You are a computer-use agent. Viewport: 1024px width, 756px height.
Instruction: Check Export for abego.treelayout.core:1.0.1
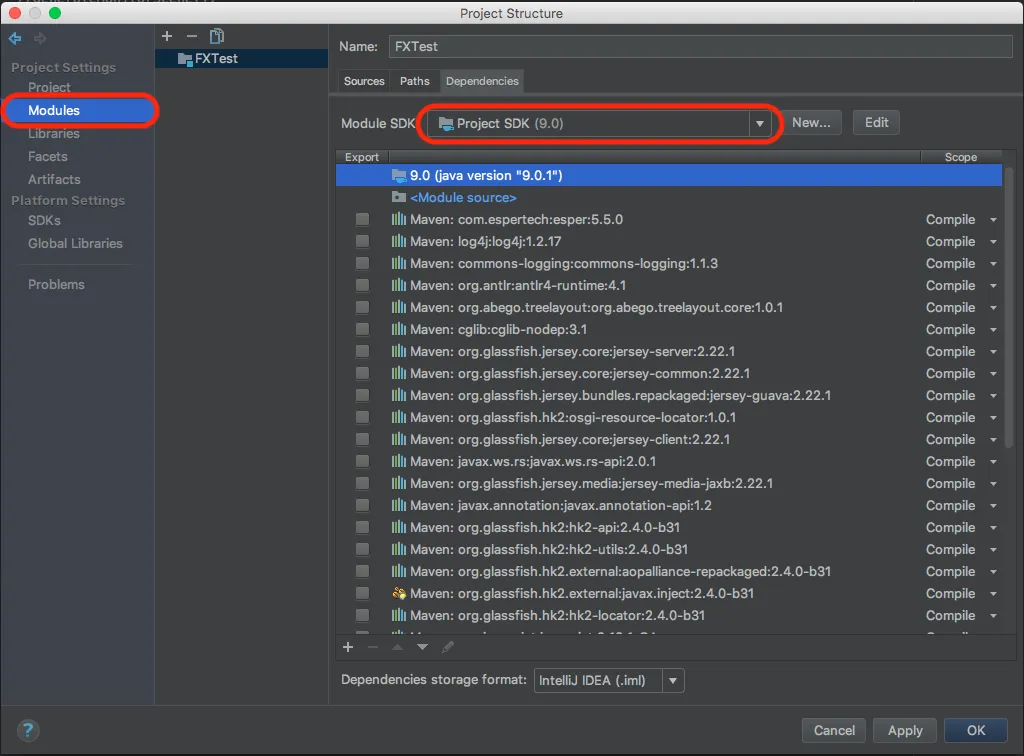point(362,307)
